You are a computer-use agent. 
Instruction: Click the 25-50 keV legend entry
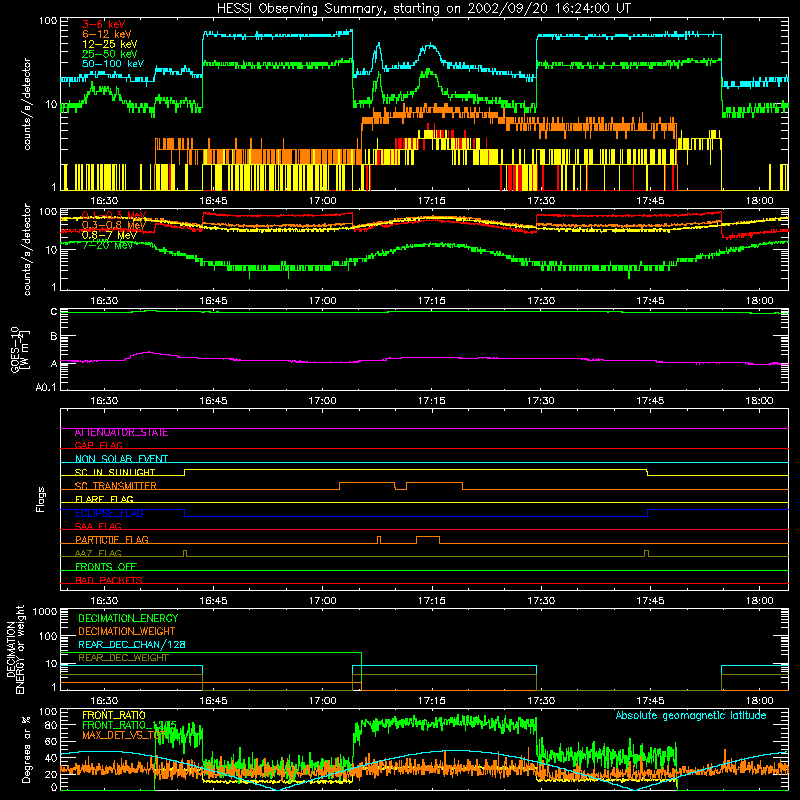(x=110, y=54)
